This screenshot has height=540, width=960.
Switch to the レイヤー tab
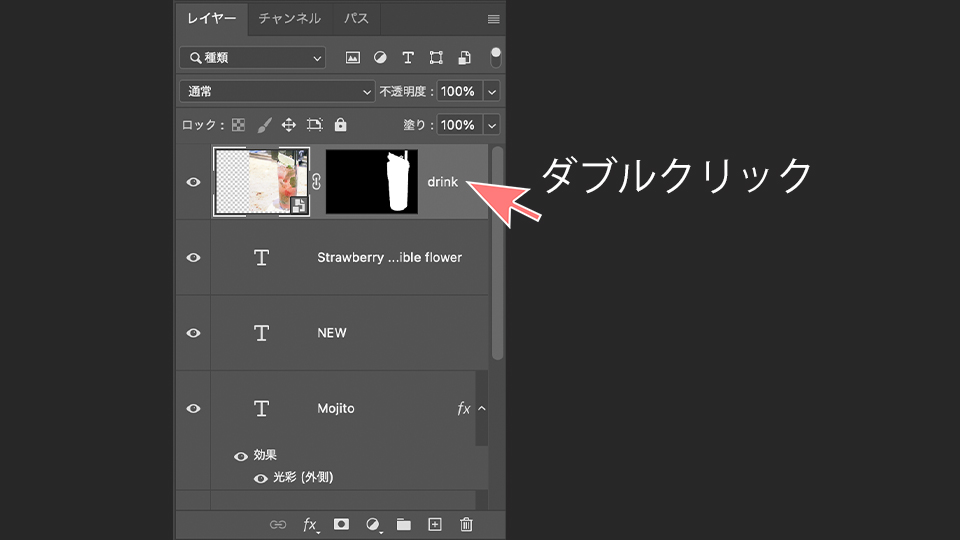tap(212, 18)
